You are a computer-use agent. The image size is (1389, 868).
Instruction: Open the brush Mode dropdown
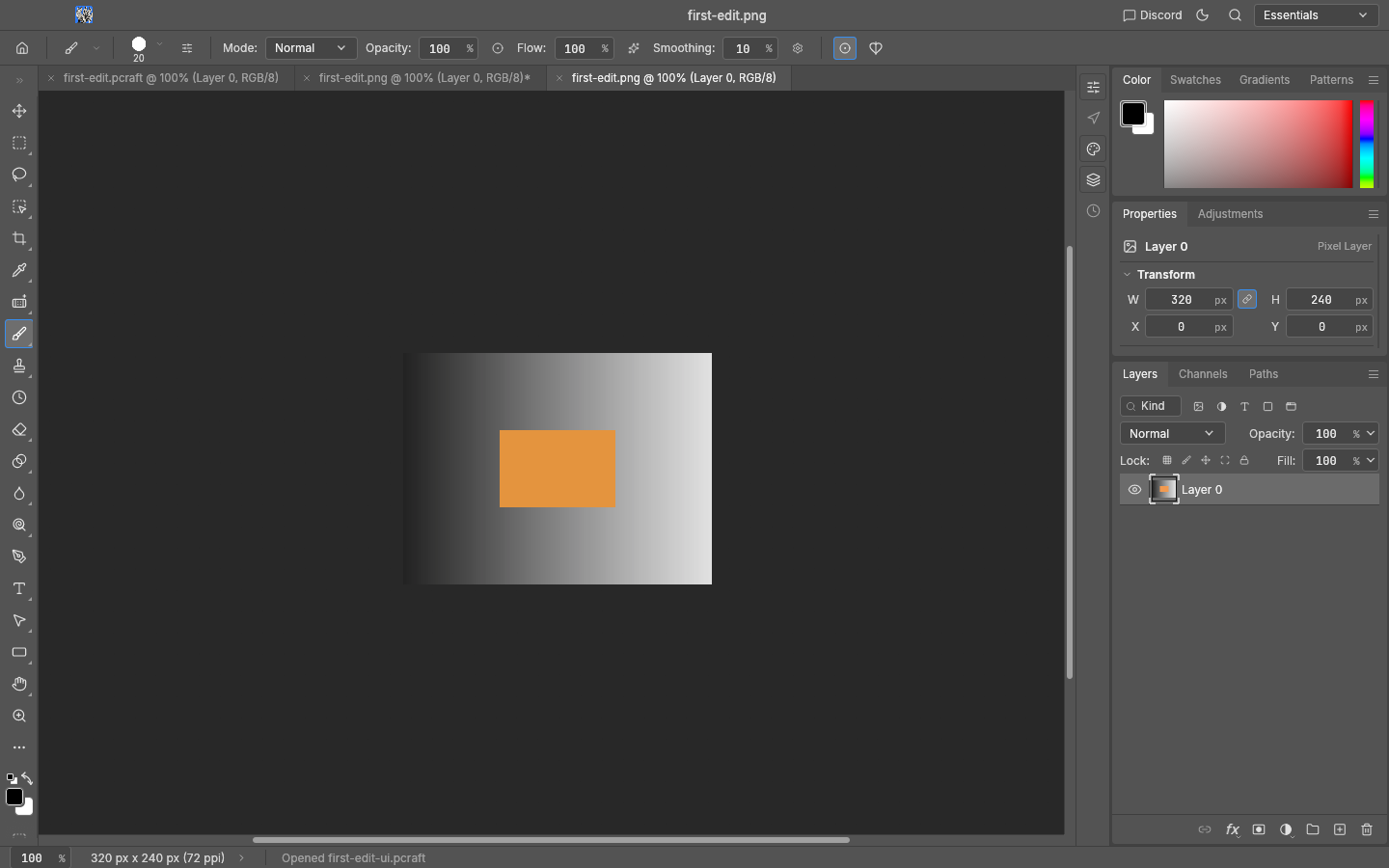[311, 48]
